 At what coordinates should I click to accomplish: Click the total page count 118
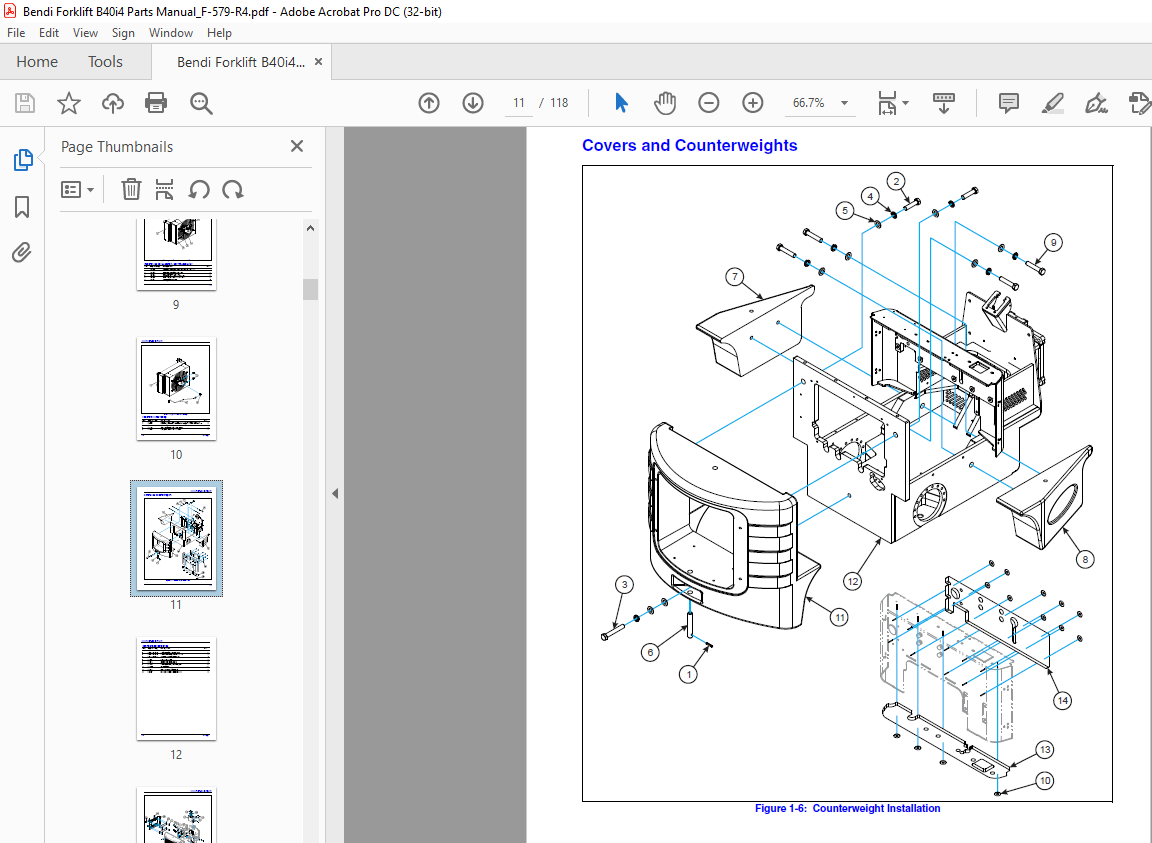coord(559,103)
